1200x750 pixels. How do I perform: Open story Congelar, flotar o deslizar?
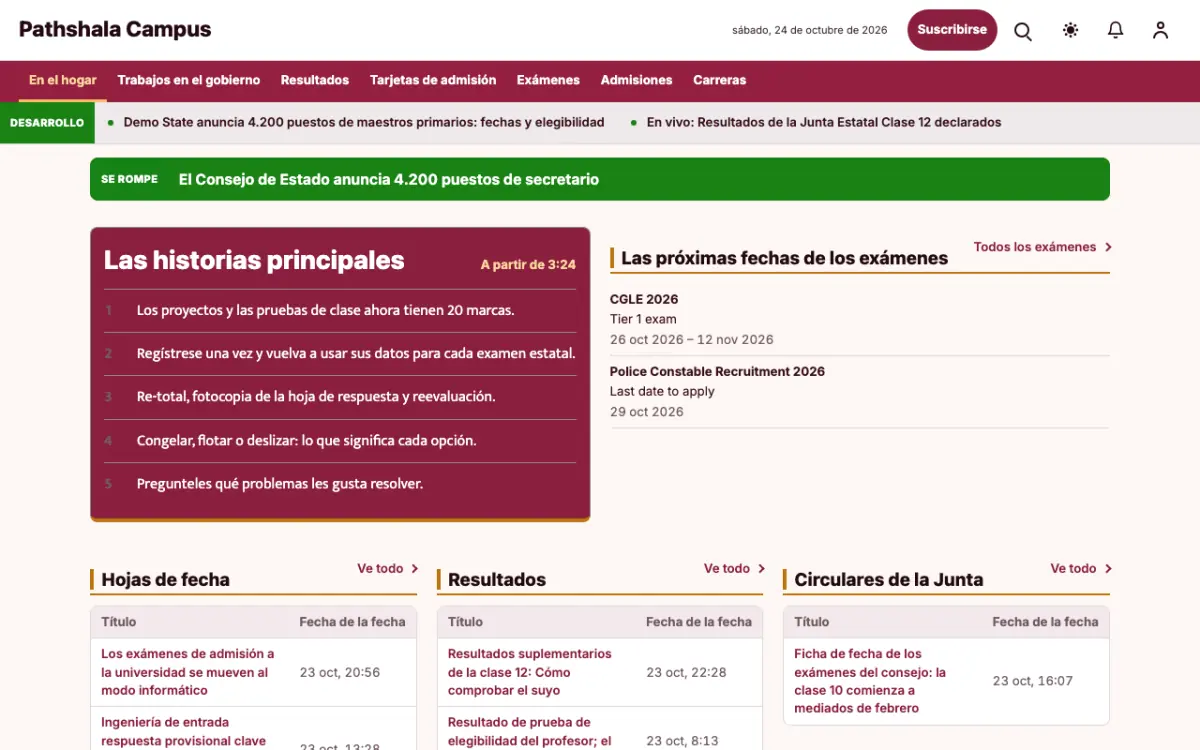(x=307, y=441)
